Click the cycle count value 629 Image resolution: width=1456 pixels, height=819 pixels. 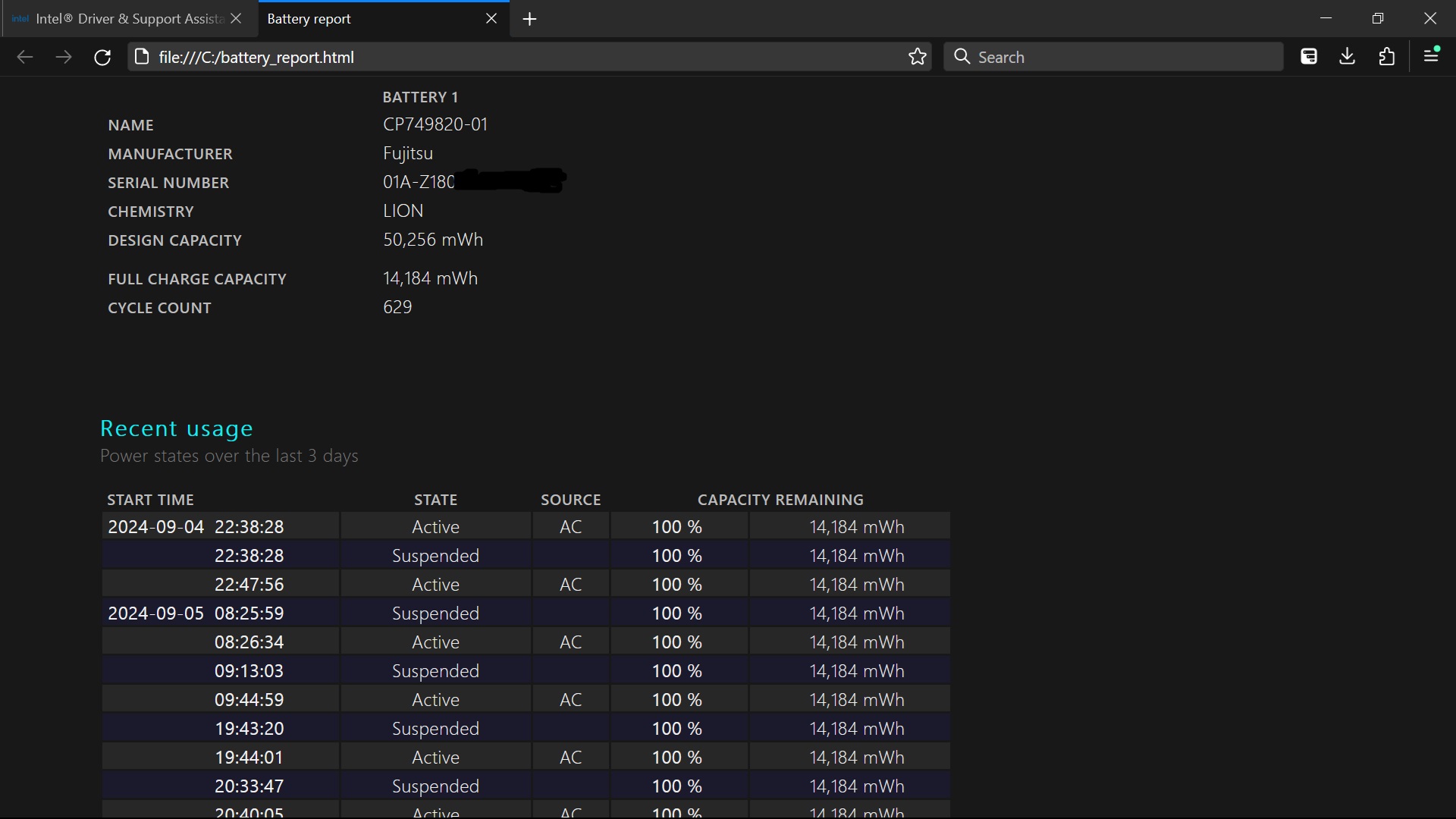[x=397, y=307]
